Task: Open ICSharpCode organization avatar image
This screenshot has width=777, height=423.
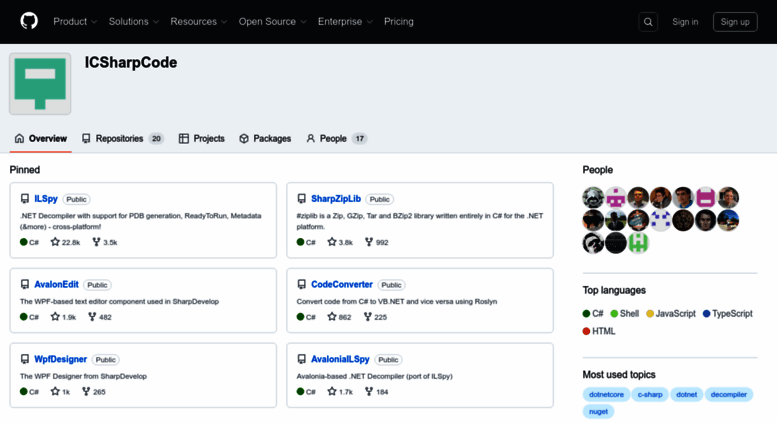Action: tap(40, 84)
